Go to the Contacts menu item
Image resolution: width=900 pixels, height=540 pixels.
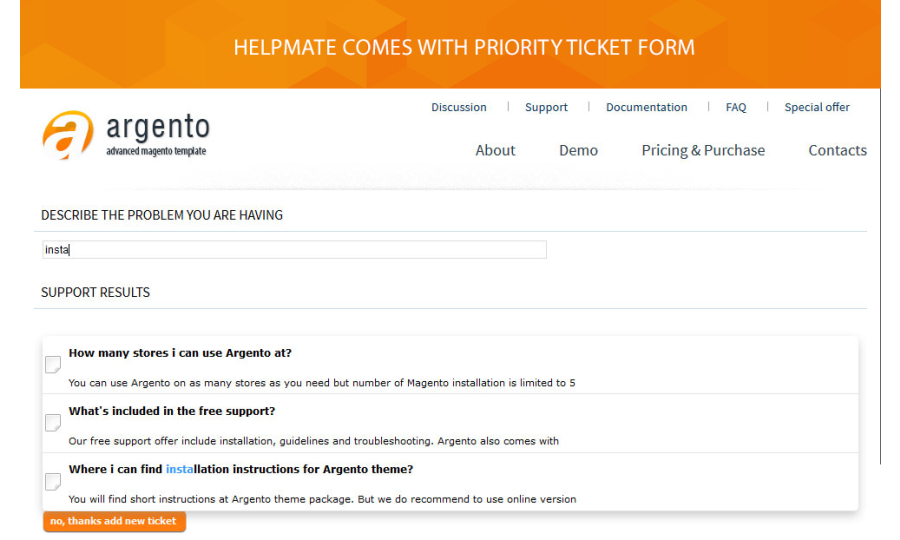tap(837, 150)
